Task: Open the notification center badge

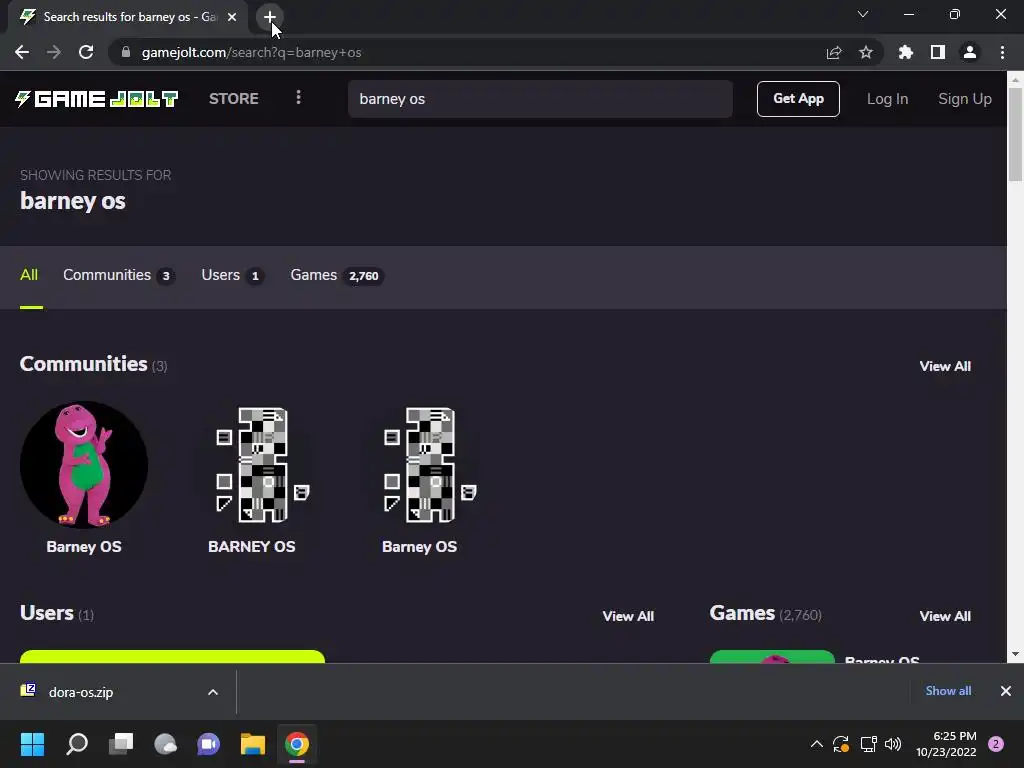Action: [x=996, y=744]
